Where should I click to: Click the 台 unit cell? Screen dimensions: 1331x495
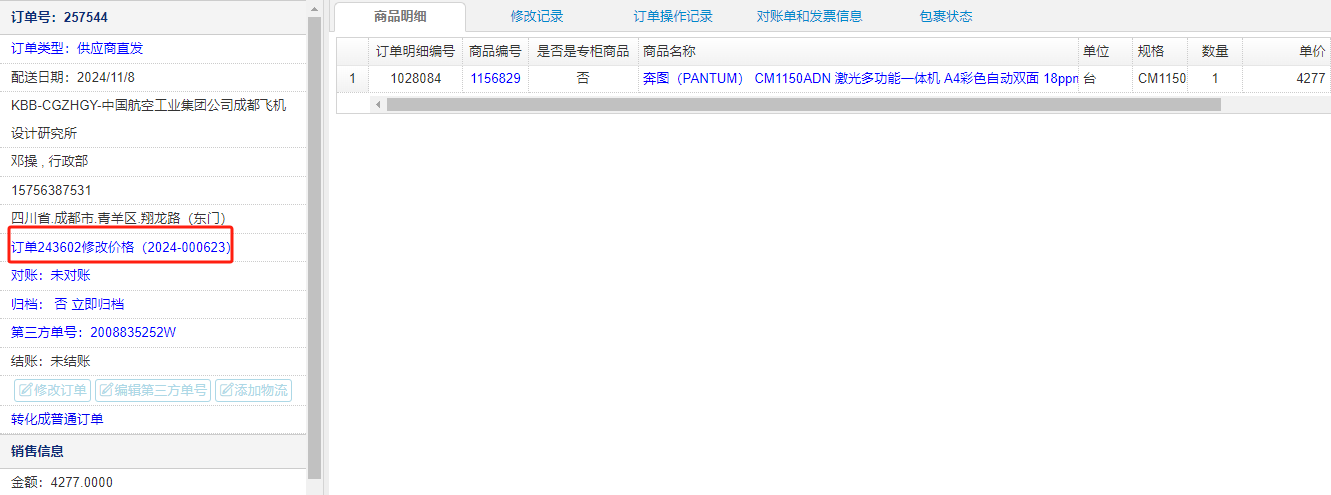[1104, 78]
